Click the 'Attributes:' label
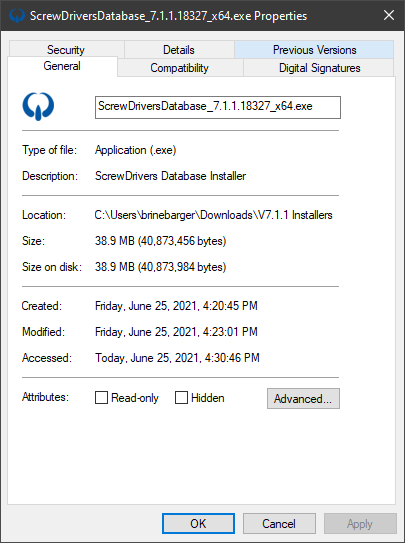This screenshot has height=543, width=405. pyautogui.click(x=45, y=397)
